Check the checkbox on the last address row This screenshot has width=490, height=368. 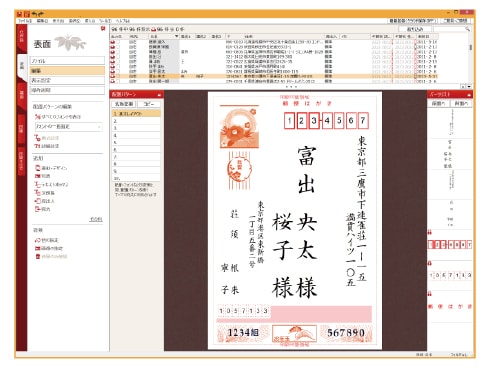coord(118,81)
